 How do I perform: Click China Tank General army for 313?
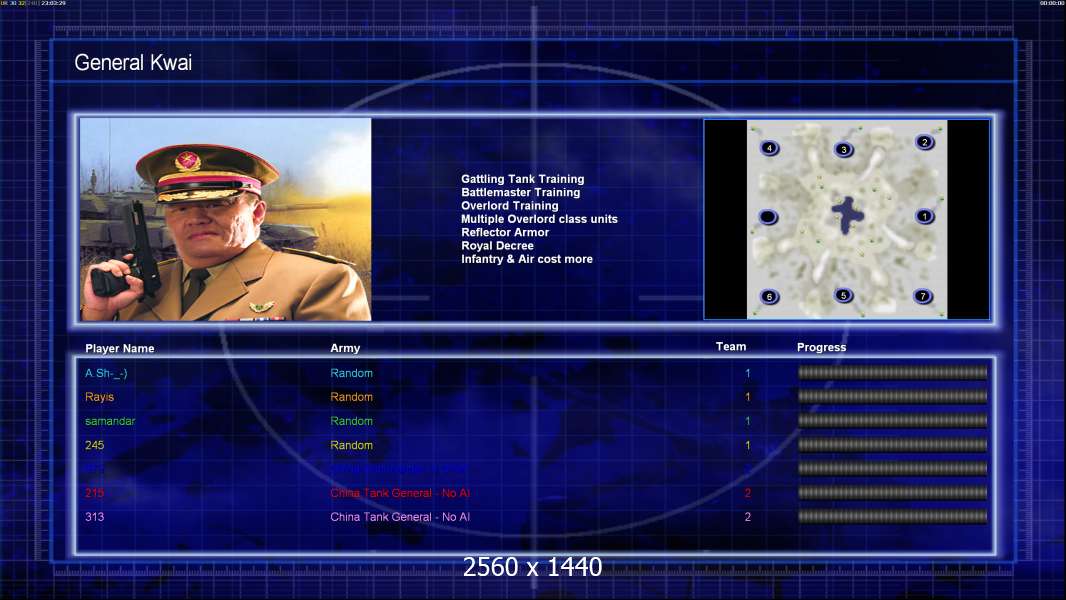click(x=400, y=517)
